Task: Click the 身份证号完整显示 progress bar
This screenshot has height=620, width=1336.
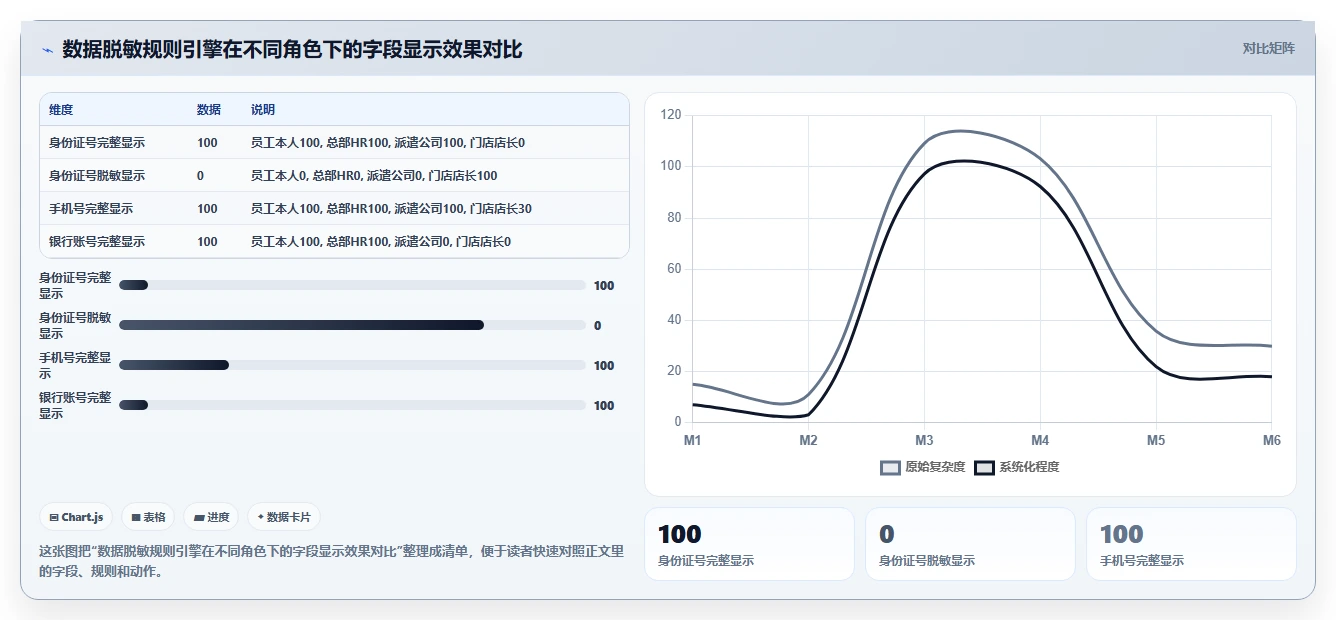Action: [352, 286]
